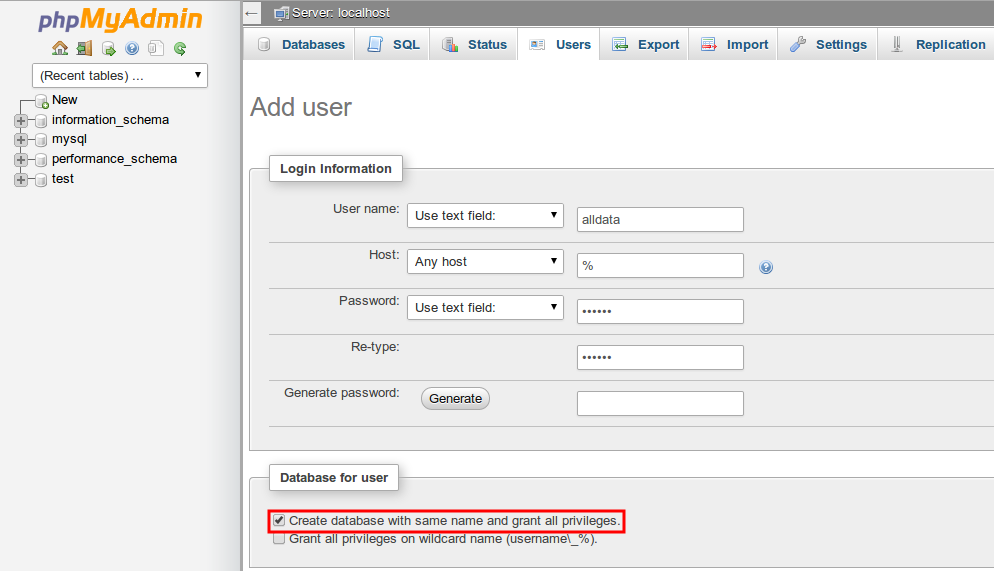Check Grant all privileges on wildcard name
The height and width of the screenshot is (571, 994).
279,539
